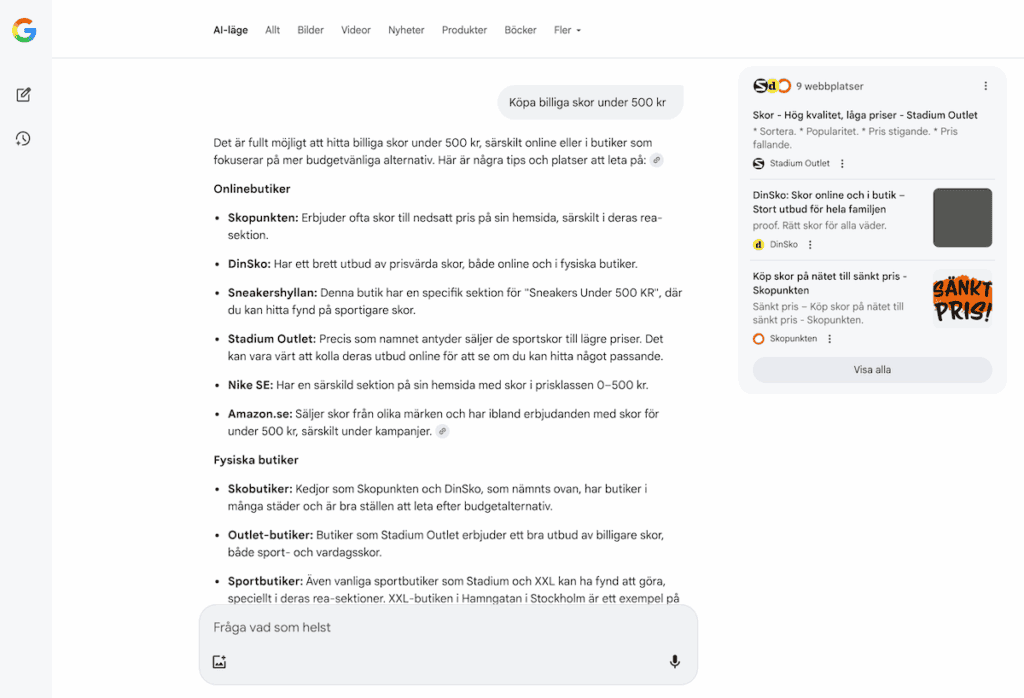Click the source link icon after the intro paragraph
Screen dimensions: 1024x698
point(656,160)
